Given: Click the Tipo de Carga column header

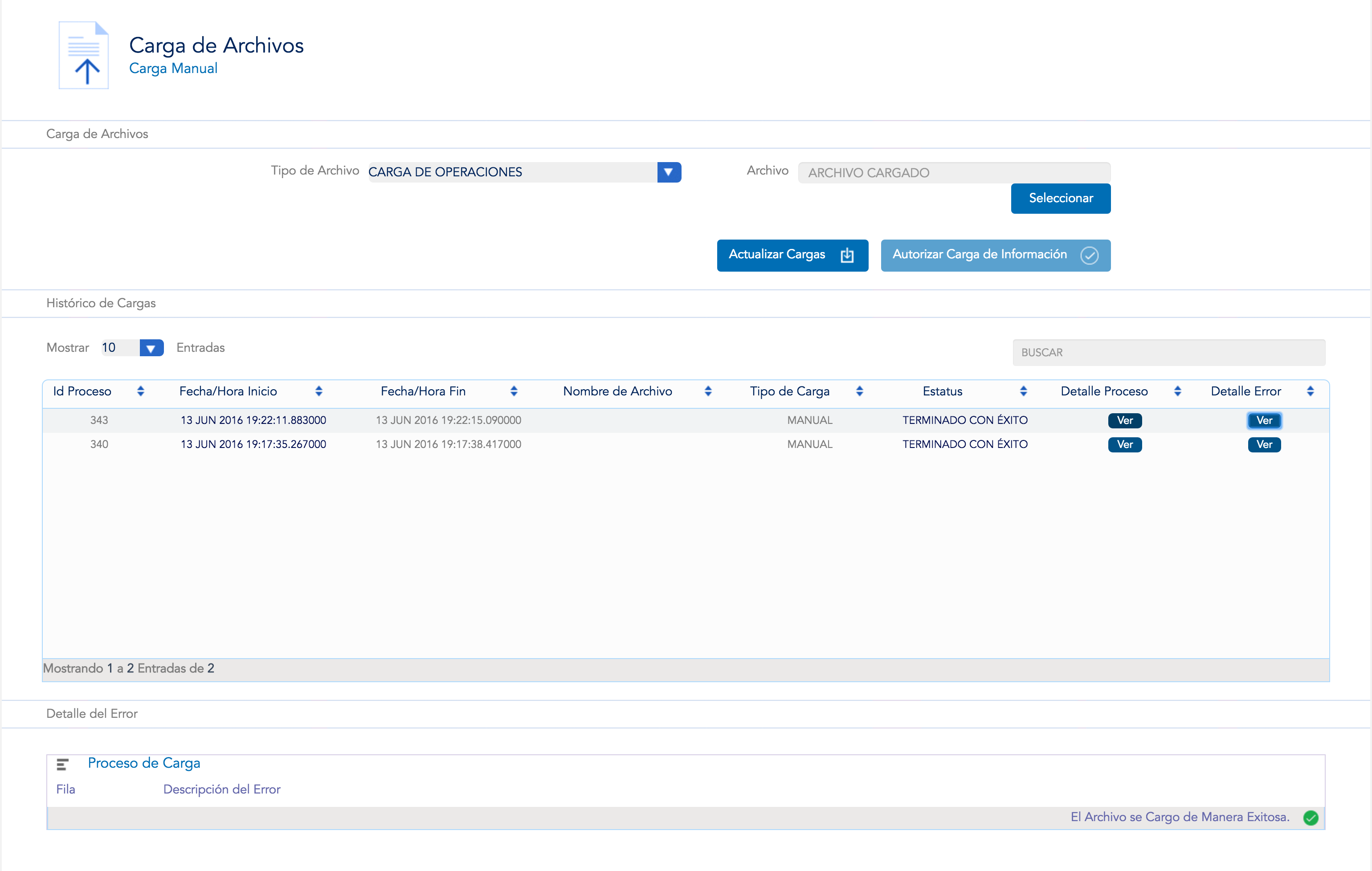Looking at the screenshot, I should click(790, 391).
